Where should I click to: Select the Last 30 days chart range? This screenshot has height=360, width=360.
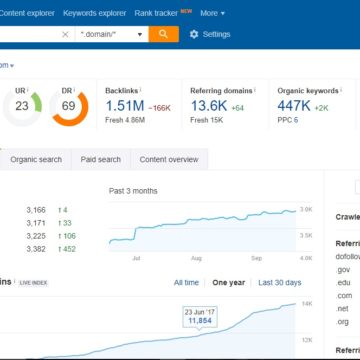280,283
